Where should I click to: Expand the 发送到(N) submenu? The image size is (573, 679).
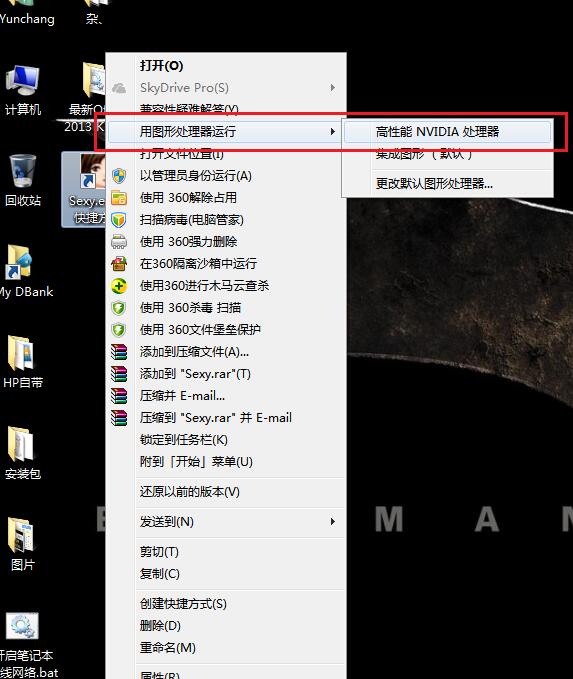coord(226,521)
